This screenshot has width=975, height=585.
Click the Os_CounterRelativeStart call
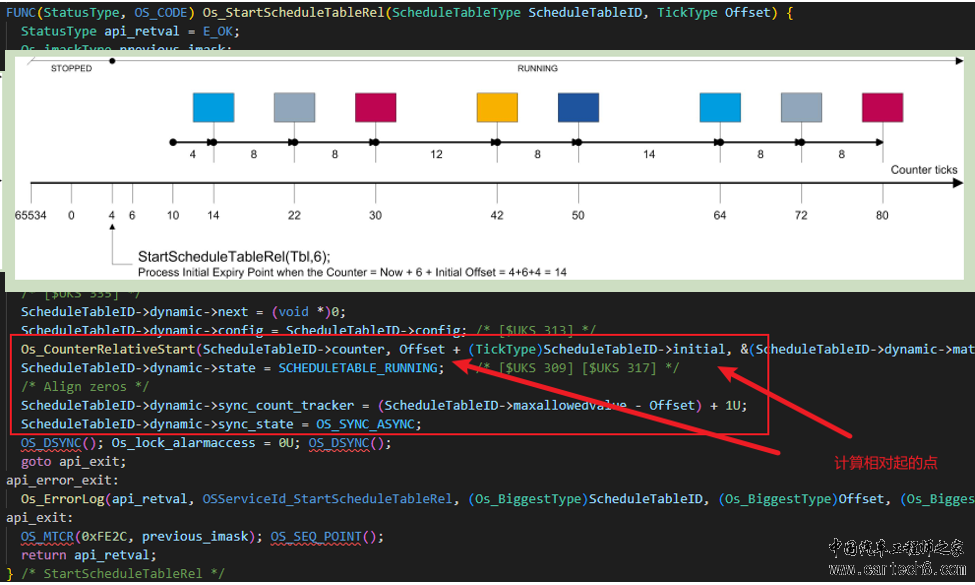[x=108, y=349]
